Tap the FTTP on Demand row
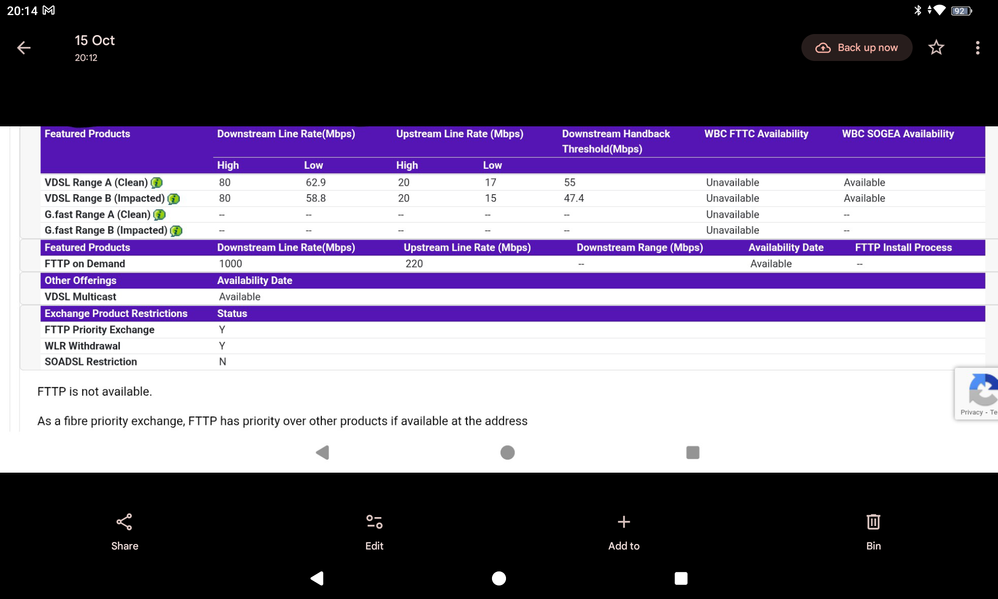This screenshot has width=998, height=599. (x=85, y=264)
